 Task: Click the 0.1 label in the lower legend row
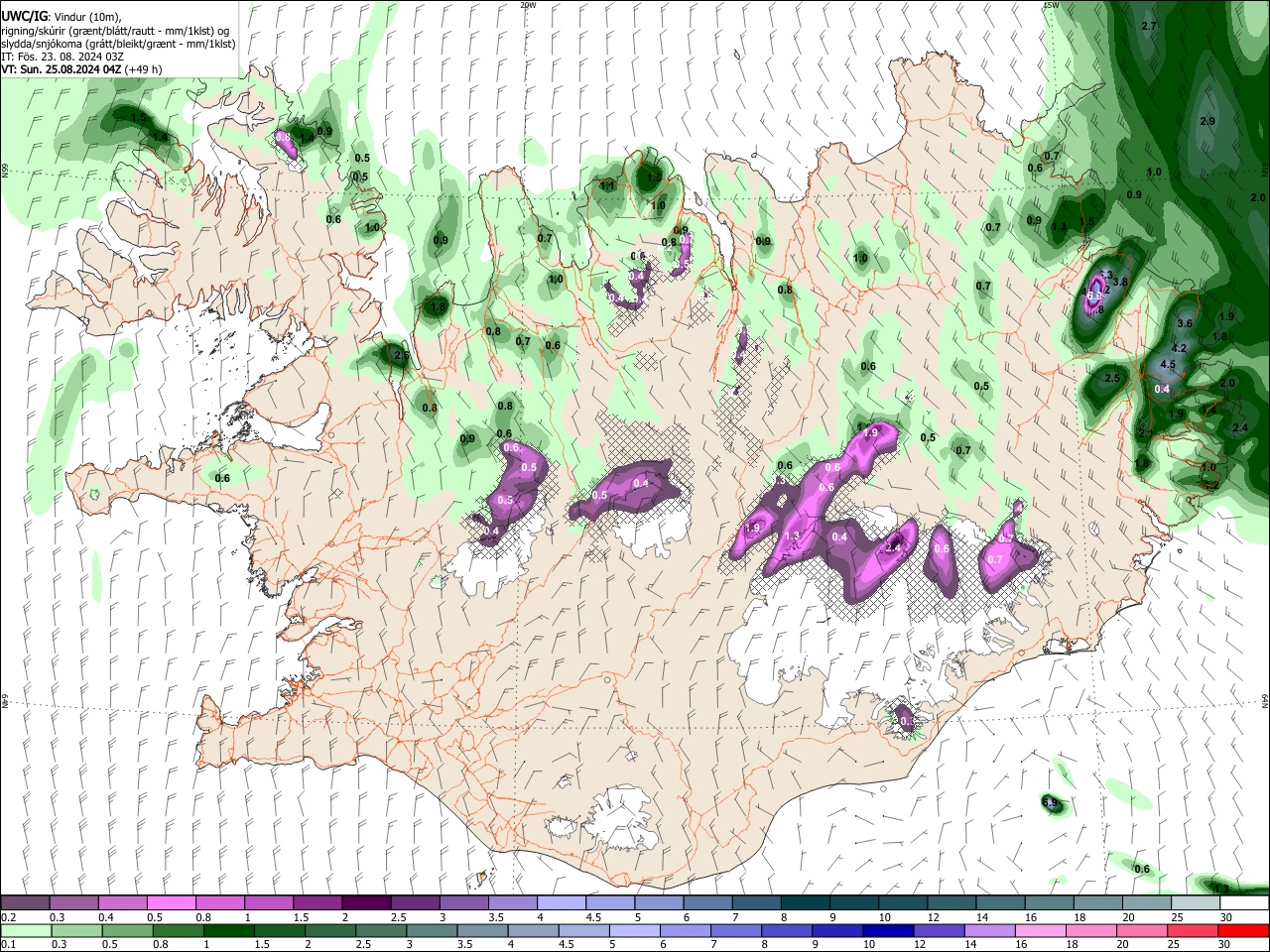[8, 945]
